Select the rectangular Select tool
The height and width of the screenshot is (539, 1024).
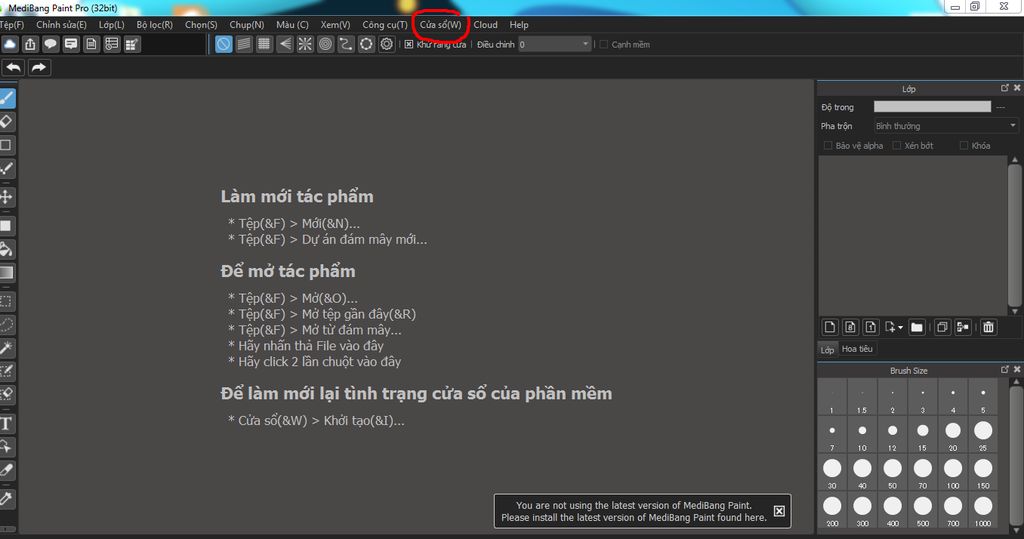coord(7,301)
